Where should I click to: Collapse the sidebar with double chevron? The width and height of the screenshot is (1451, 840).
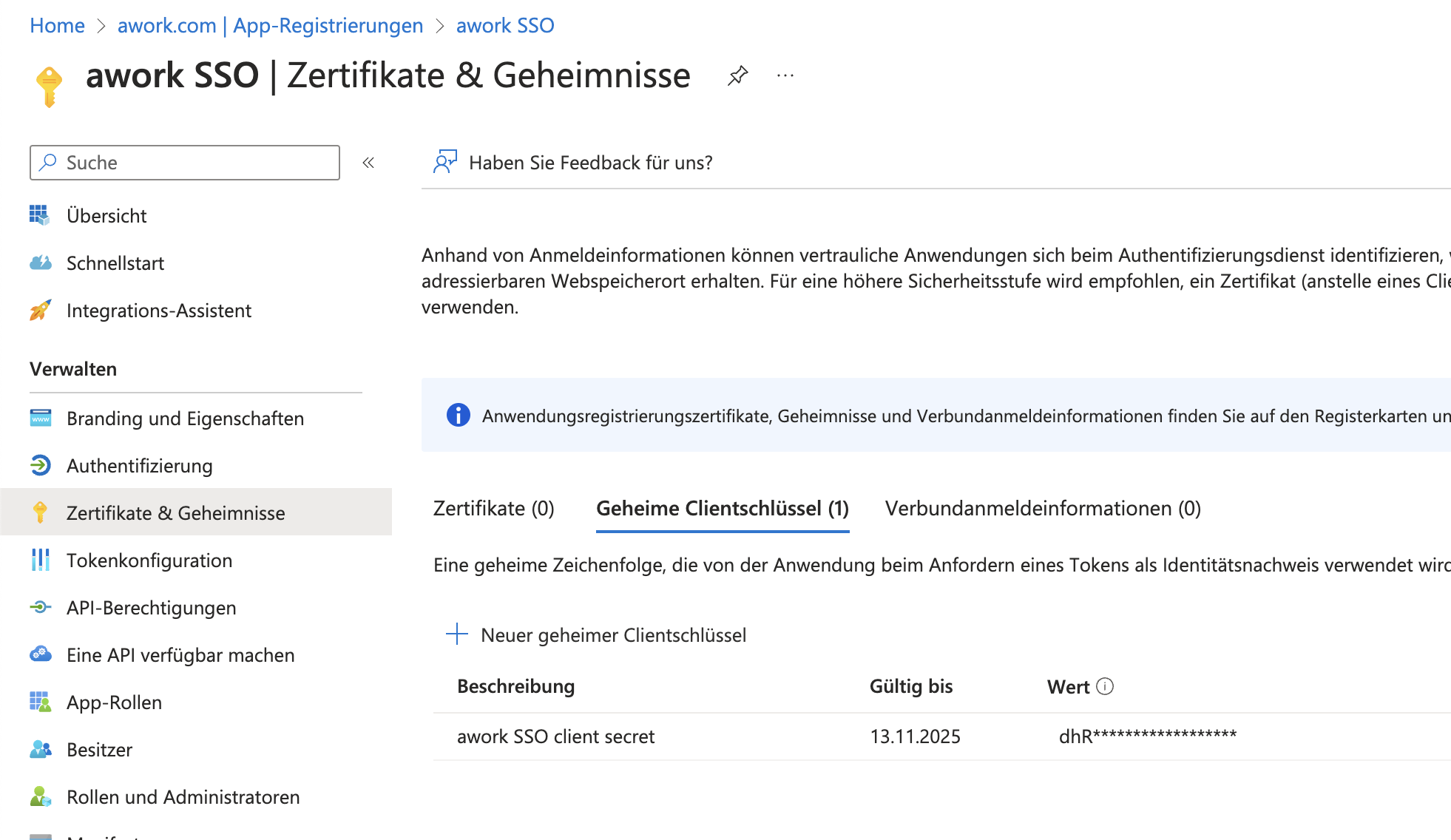pyautogui.click(x=368, y=163)
